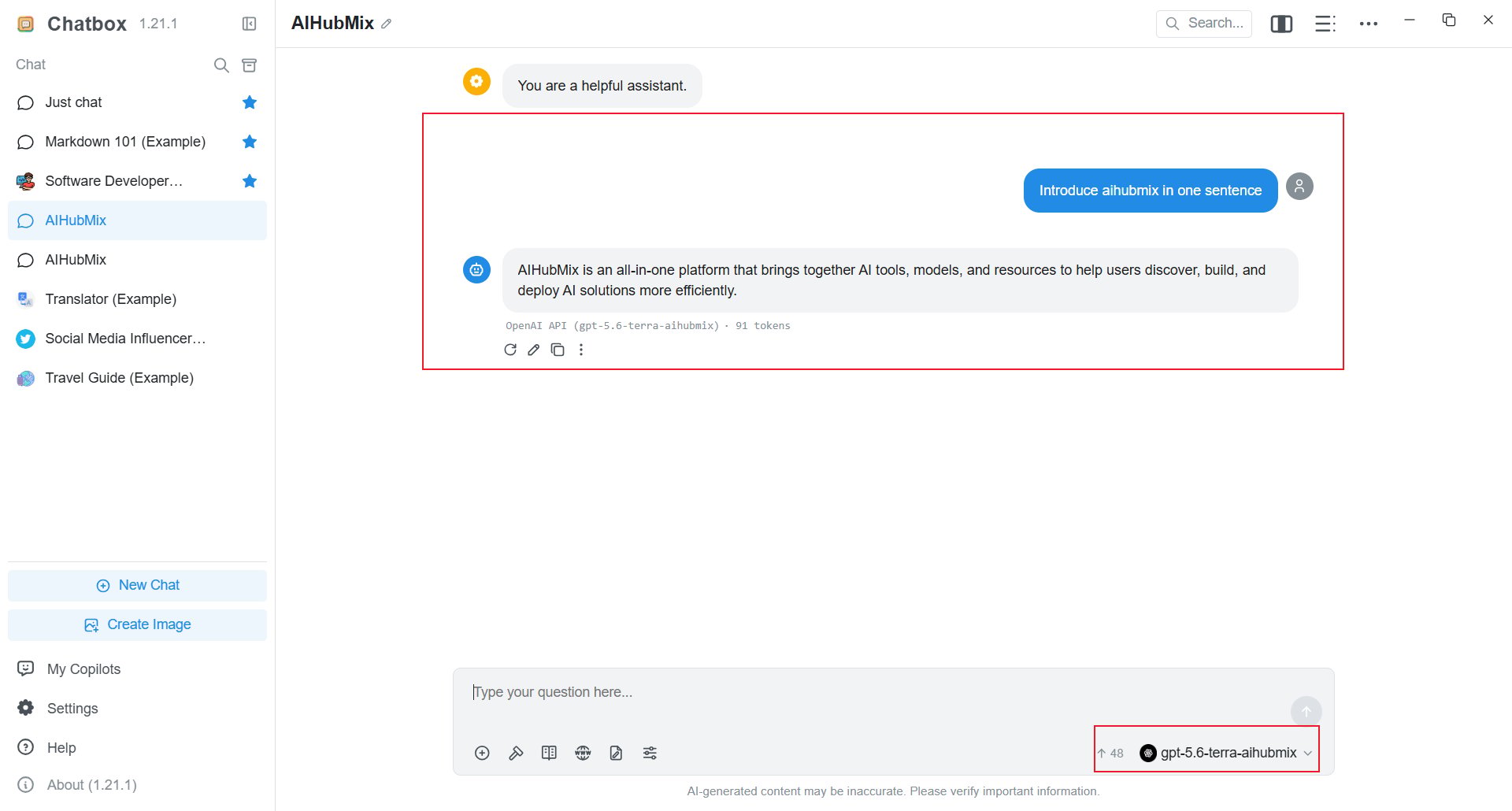This screenshot has width=1512, height=811.
Task: Open Social Media Influencer chat
Action: [x=137, y=339]
